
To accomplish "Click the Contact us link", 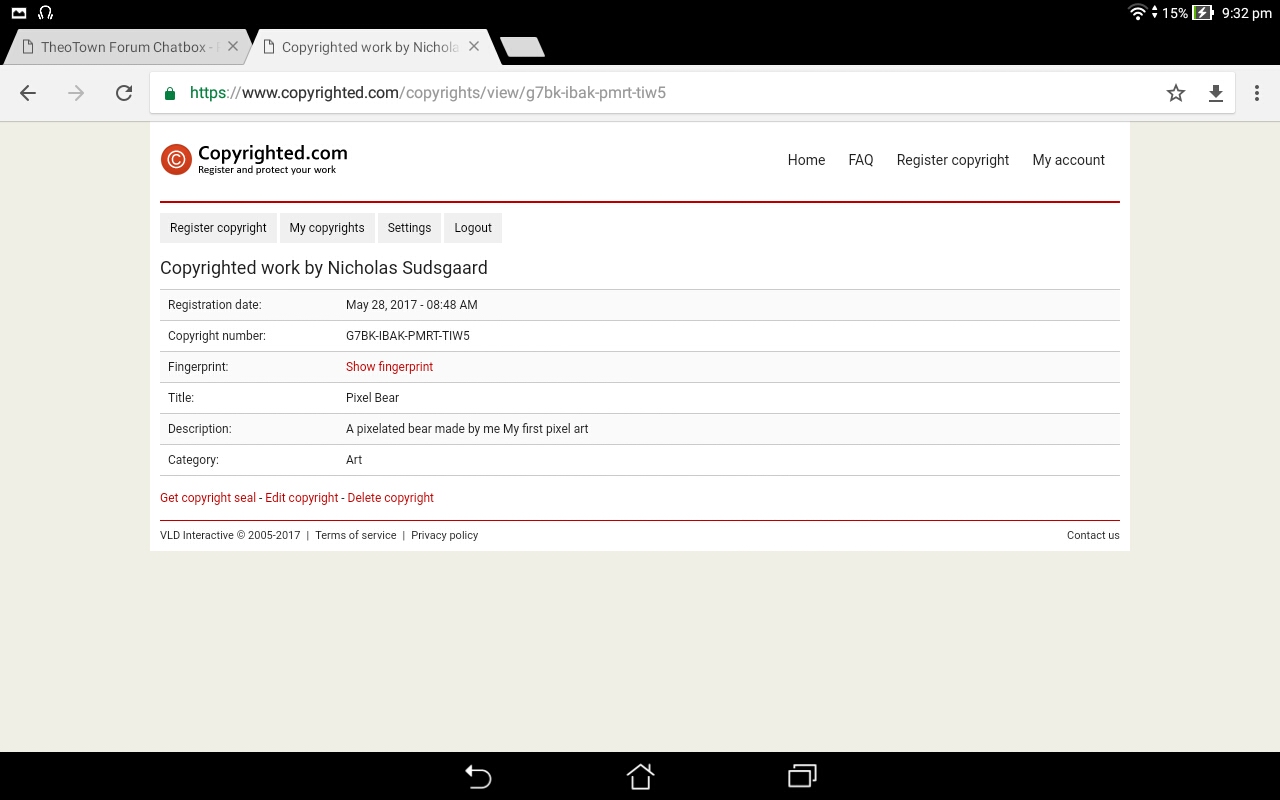I will click(1093, 535).
